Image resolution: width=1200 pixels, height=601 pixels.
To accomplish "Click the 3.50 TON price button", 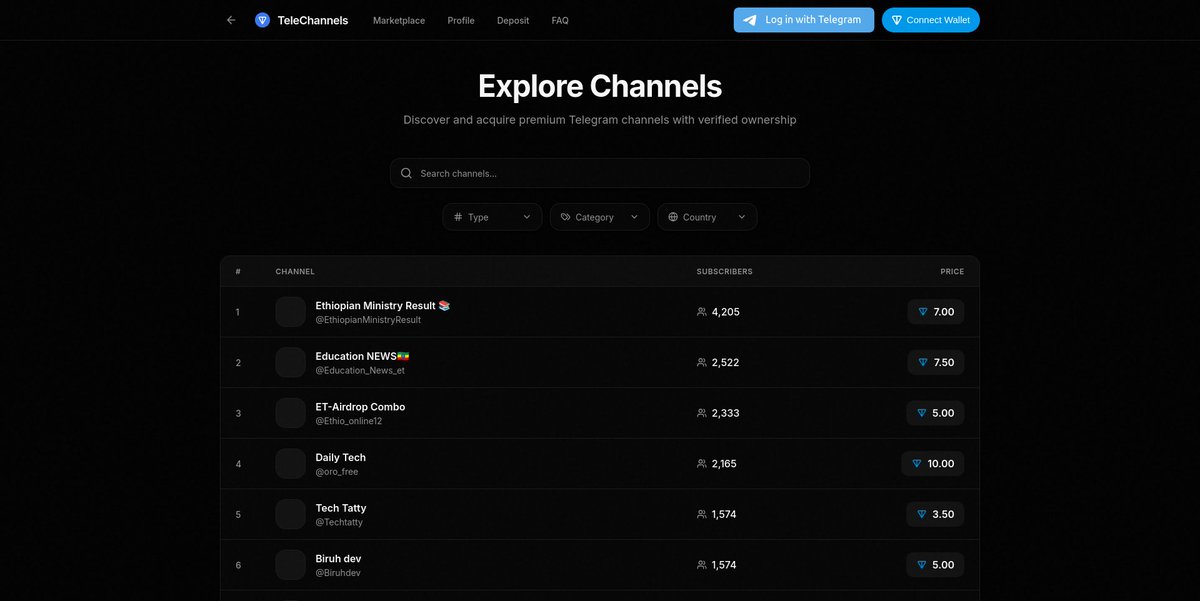I will (936, 514).
